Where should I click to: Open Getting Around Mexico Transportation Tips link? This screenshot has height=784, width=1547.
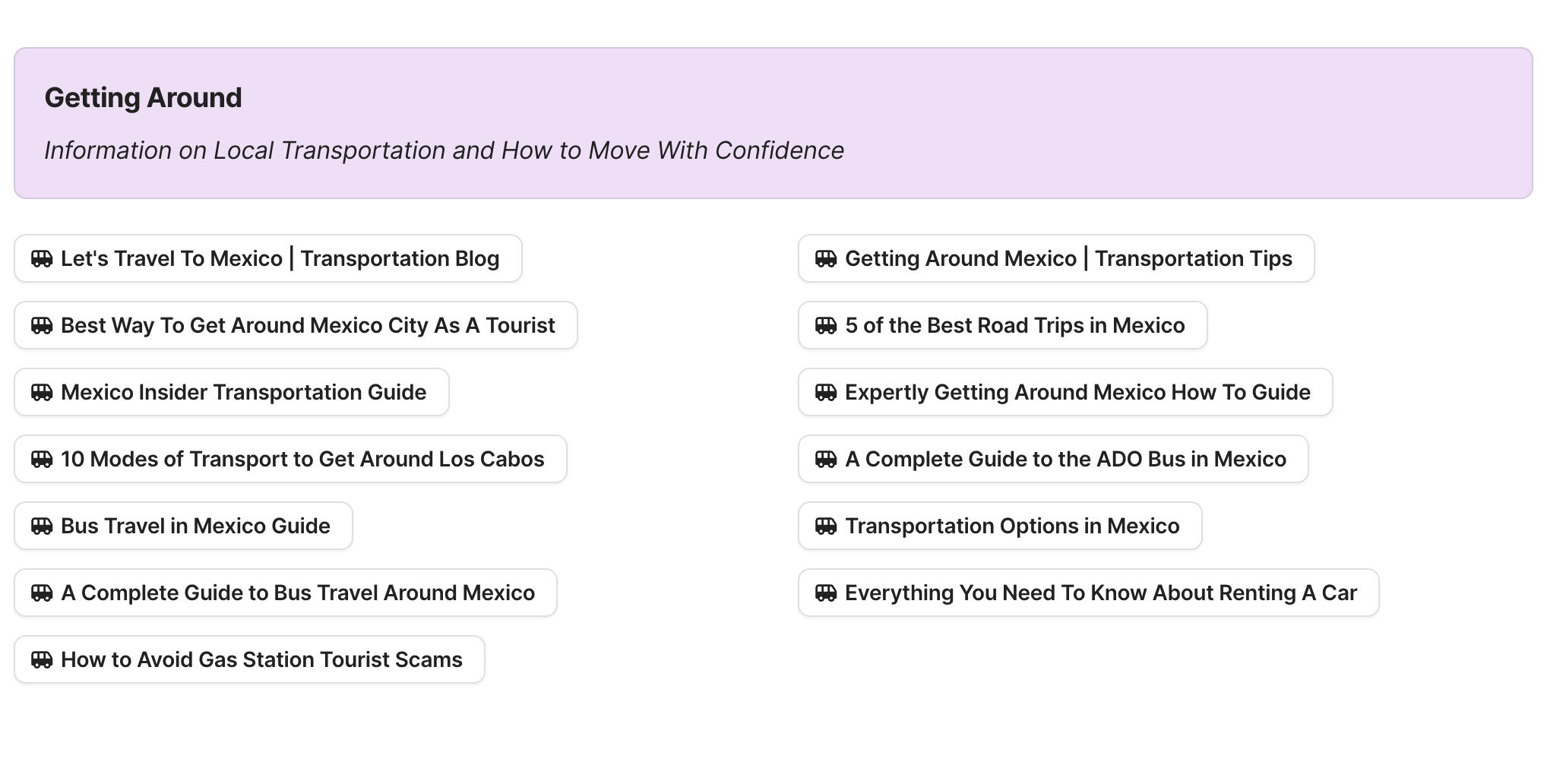pyautogui.click(x=1068, y=259)
